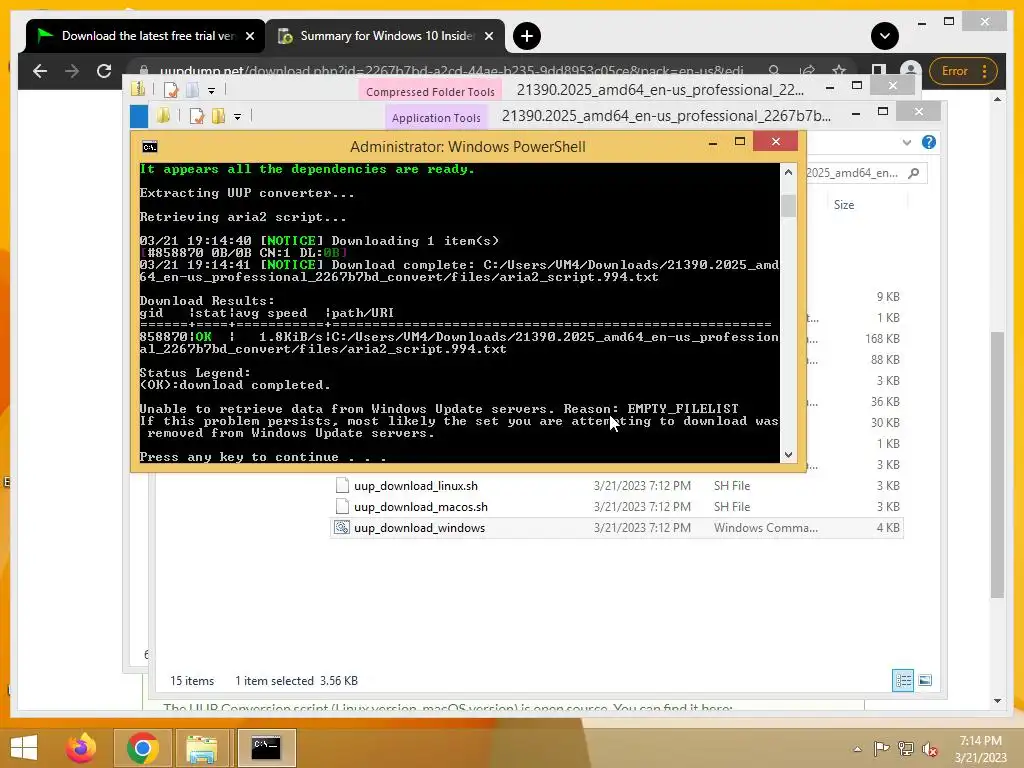This screenshot has height=768, width=1024.
Task: Show hidden system tray icons
Action: pos(857,749)
